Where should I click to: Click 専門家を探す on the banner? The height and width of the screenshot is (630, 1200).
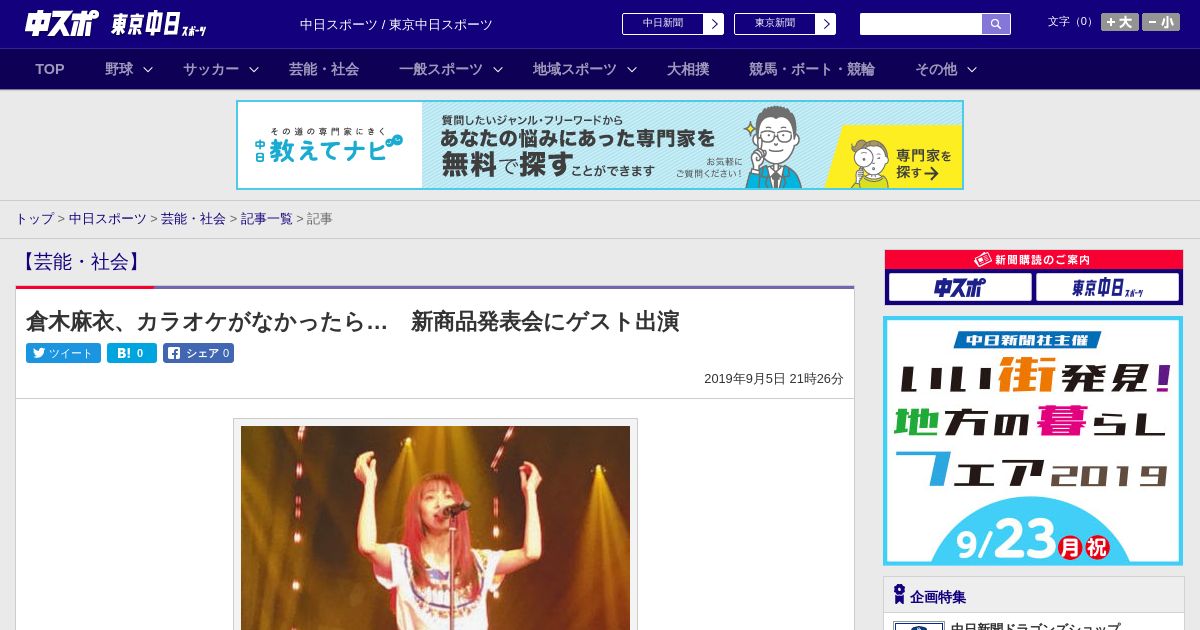(922, 163)
